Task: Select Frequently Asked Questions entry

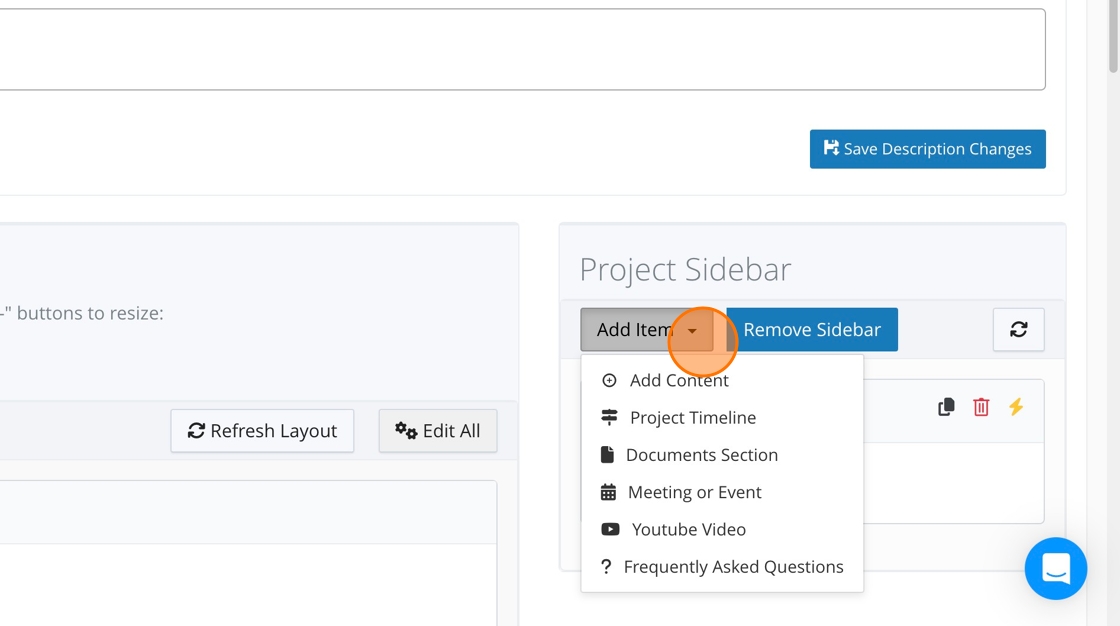Action: (x=733, y=567)
